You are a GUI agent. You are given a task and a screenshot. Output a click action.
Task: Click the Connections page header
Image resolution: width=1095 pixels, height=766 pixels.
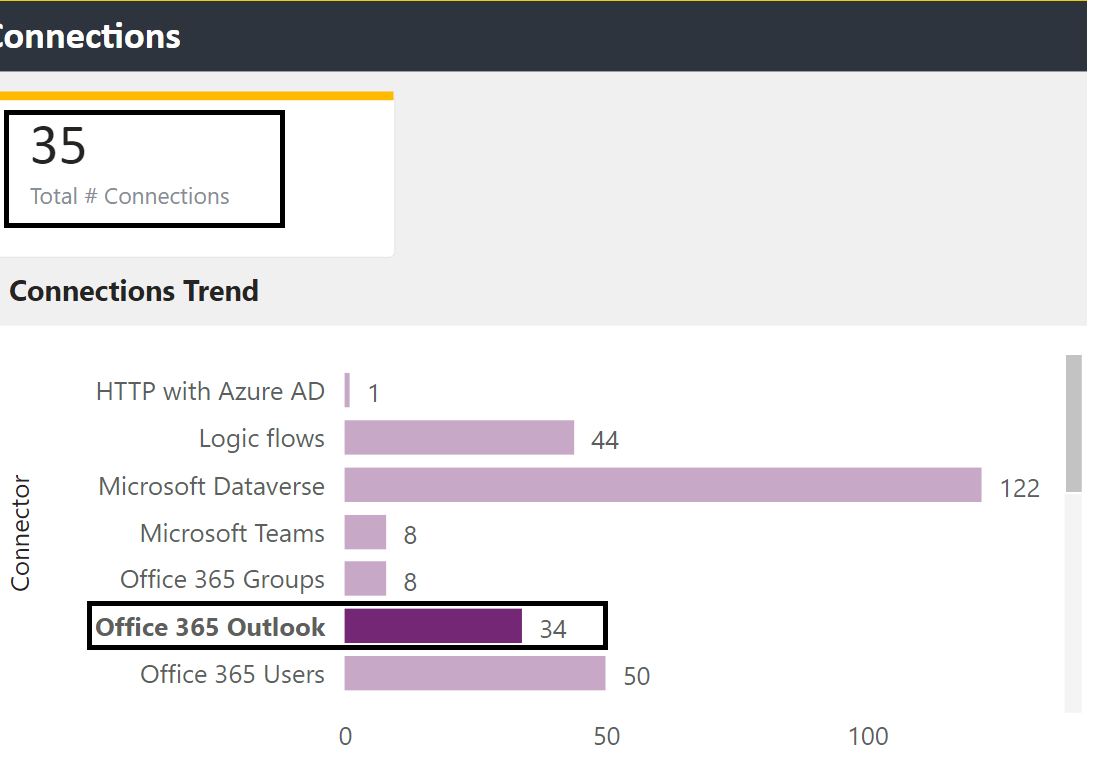91,36
